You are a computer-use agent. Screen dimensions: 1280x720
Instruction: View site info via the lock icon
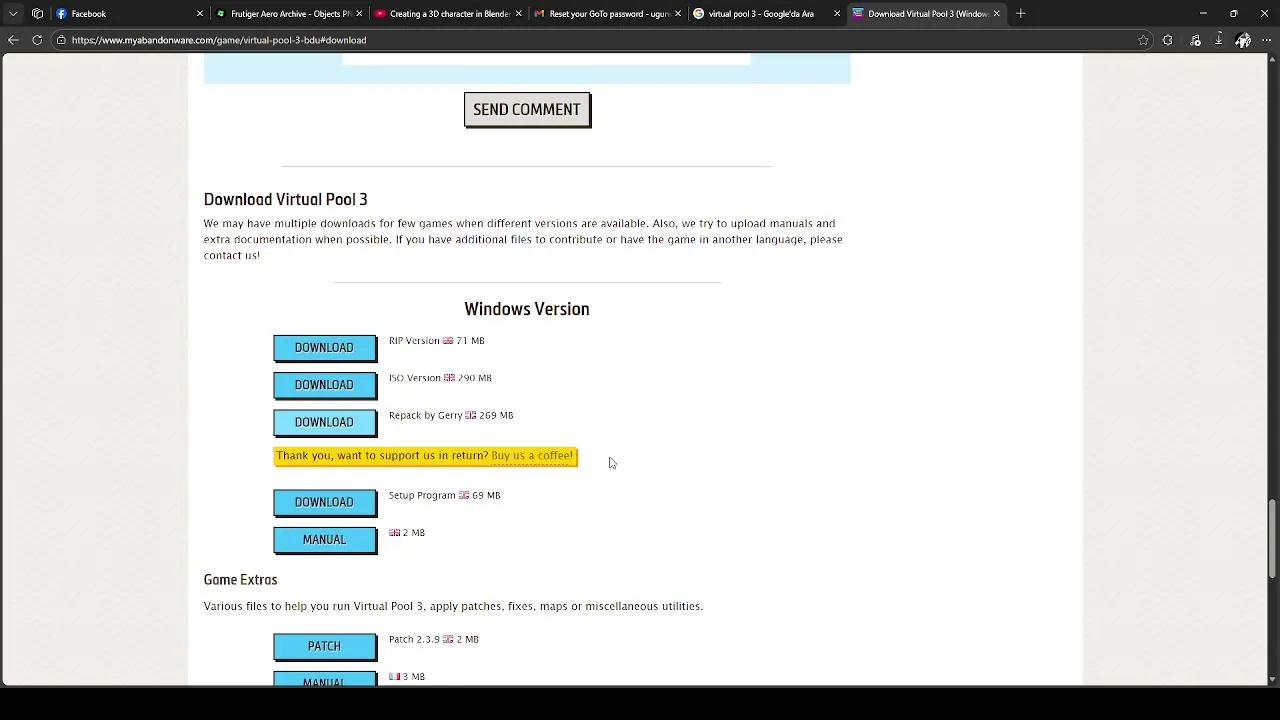pos(61,40)
